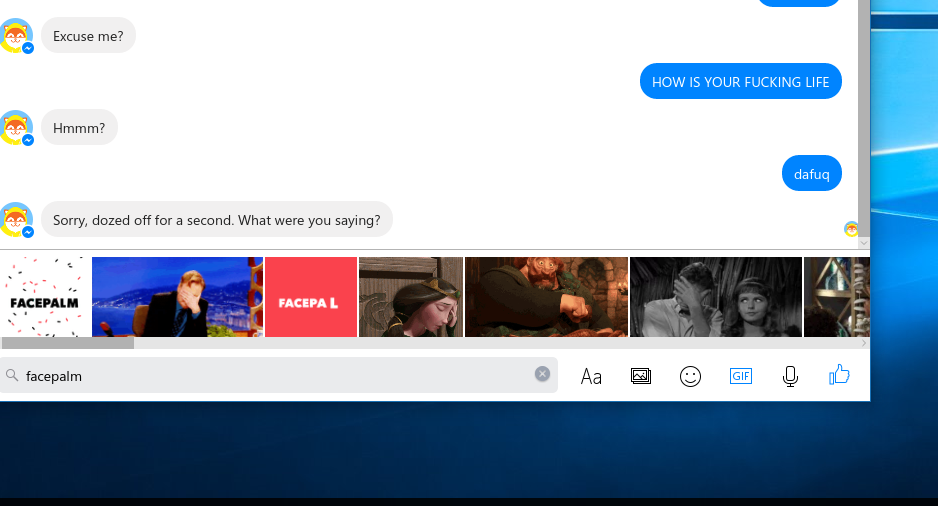This screenshot has width=938, height=506.
Task: Click the 'Hmmm?' message bubble
Action: 79,127
